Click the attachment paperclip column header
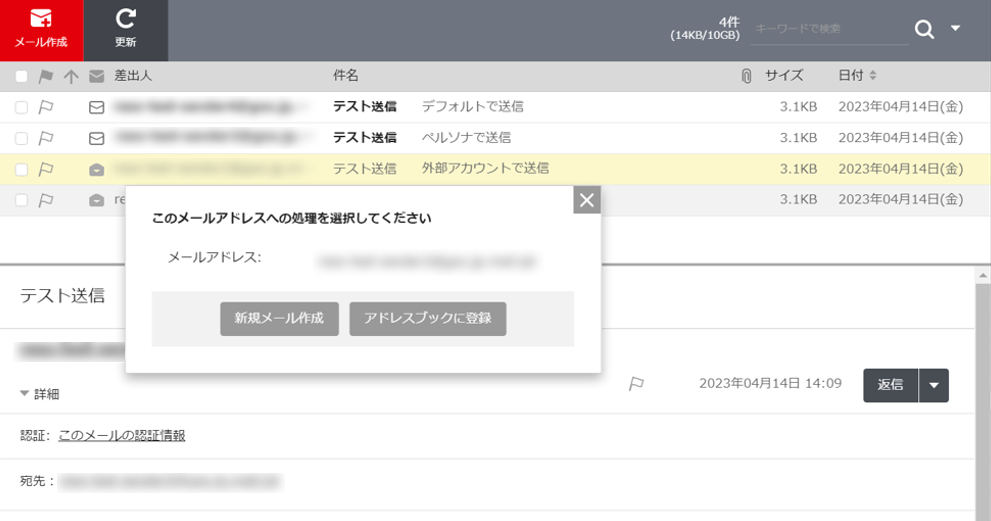This screenshot has height=521, width=991. coord(746,76)
